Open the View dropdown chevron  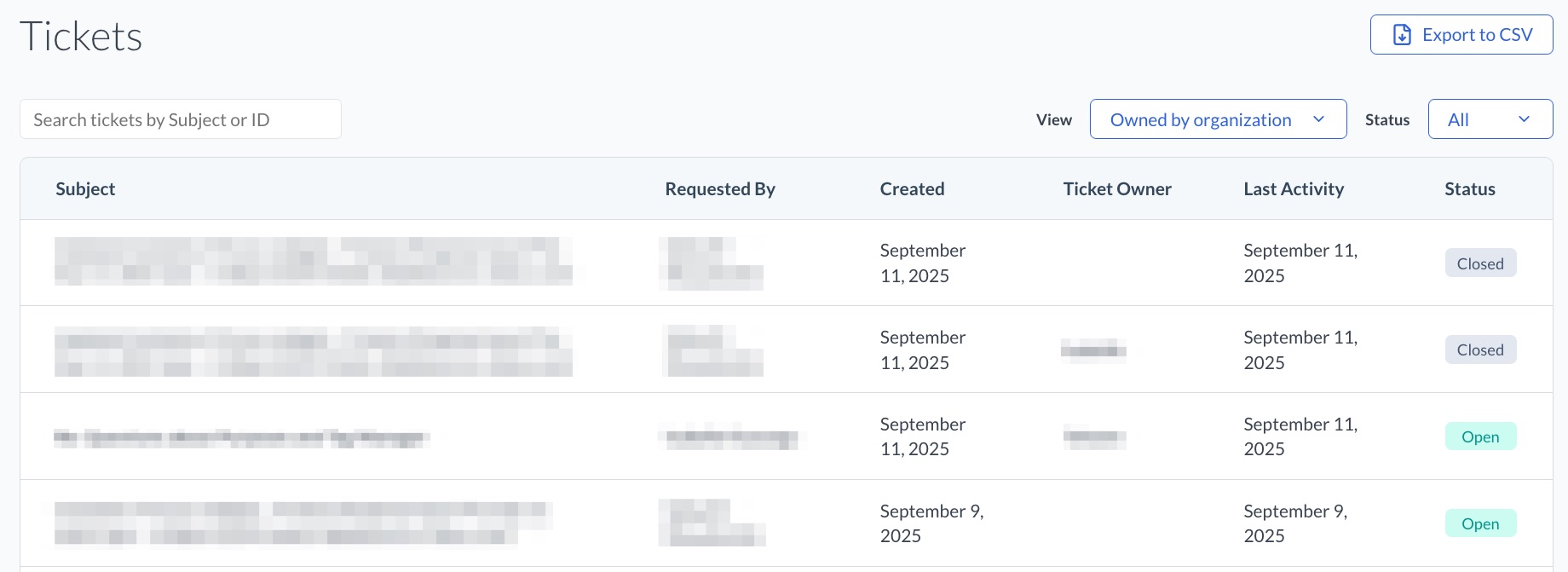[1318, 119]
